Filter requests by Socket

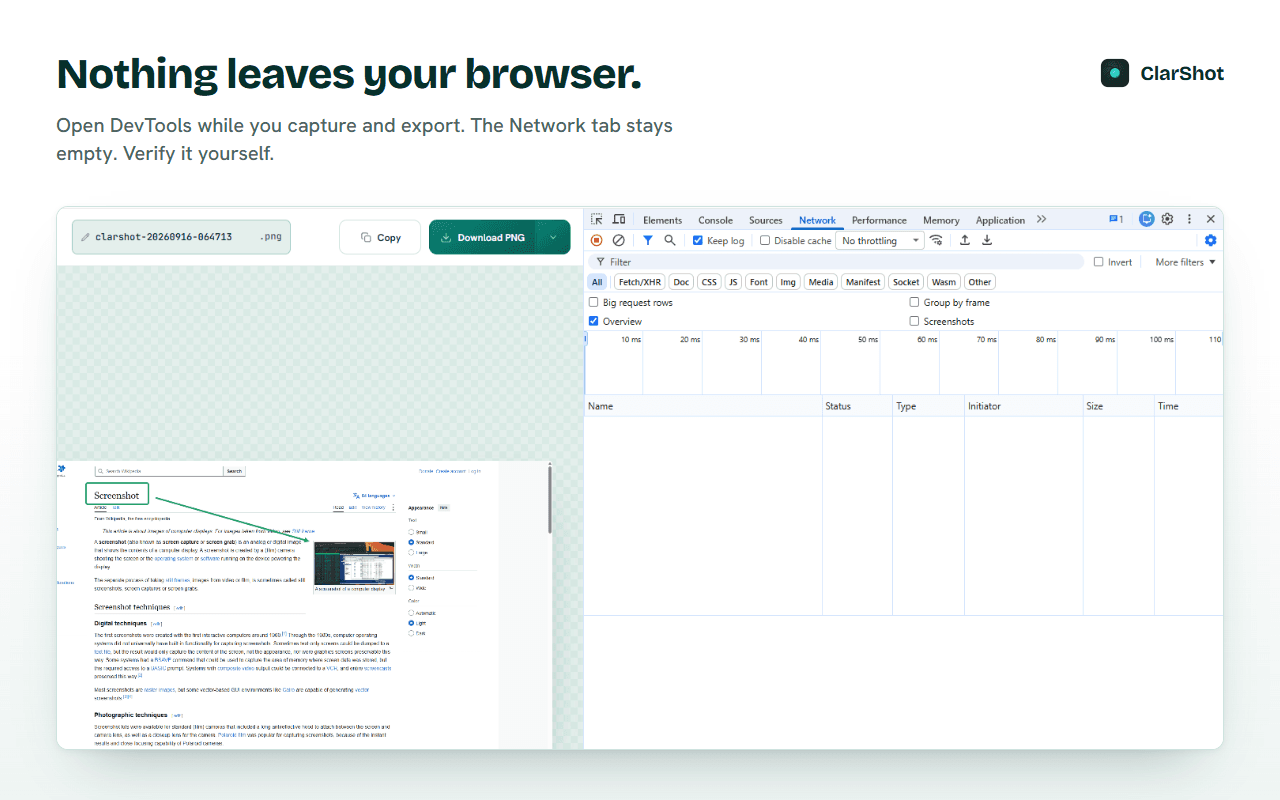tap(906, 282)
